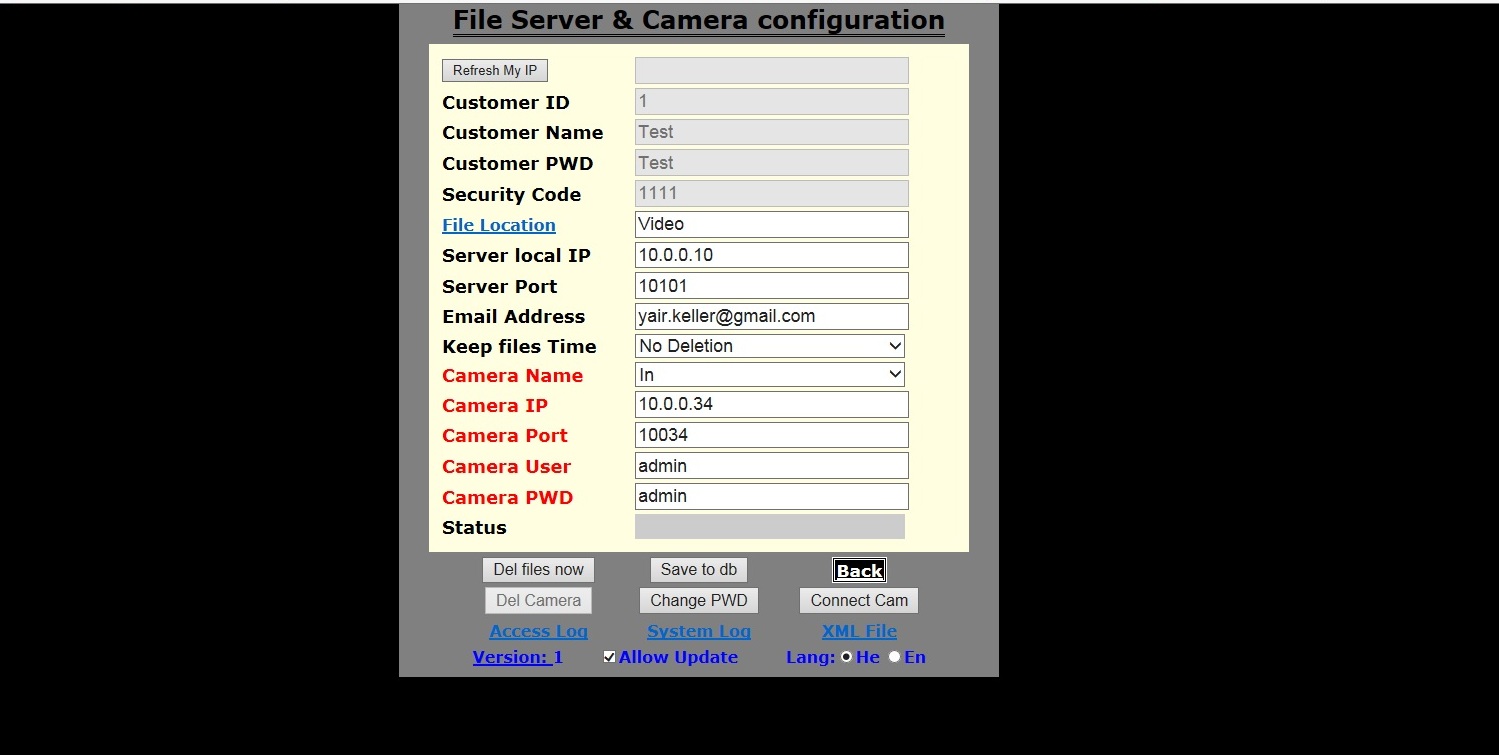Click the disabled Del Camera button

coord(538,601)
